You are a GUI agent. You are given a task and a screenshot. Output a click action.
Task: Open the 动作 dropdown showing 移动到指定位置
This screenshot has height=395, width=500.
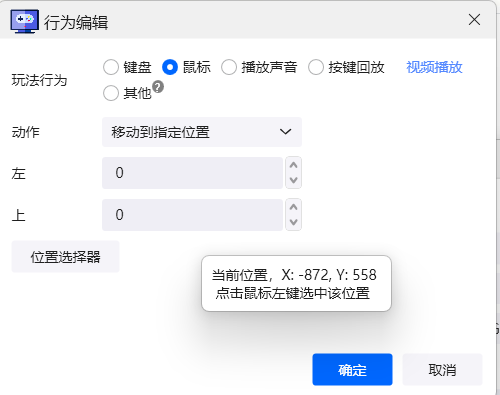tap(202, 132)
